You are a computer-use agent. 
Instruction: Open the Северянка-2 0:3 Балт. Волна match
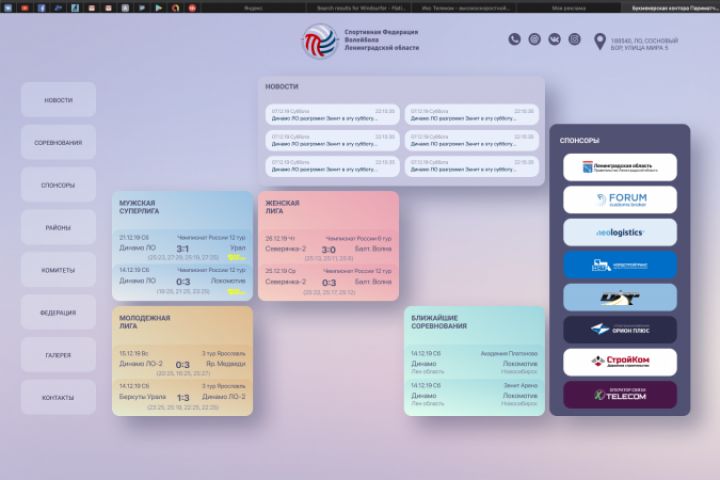click(x=328, y=282)
